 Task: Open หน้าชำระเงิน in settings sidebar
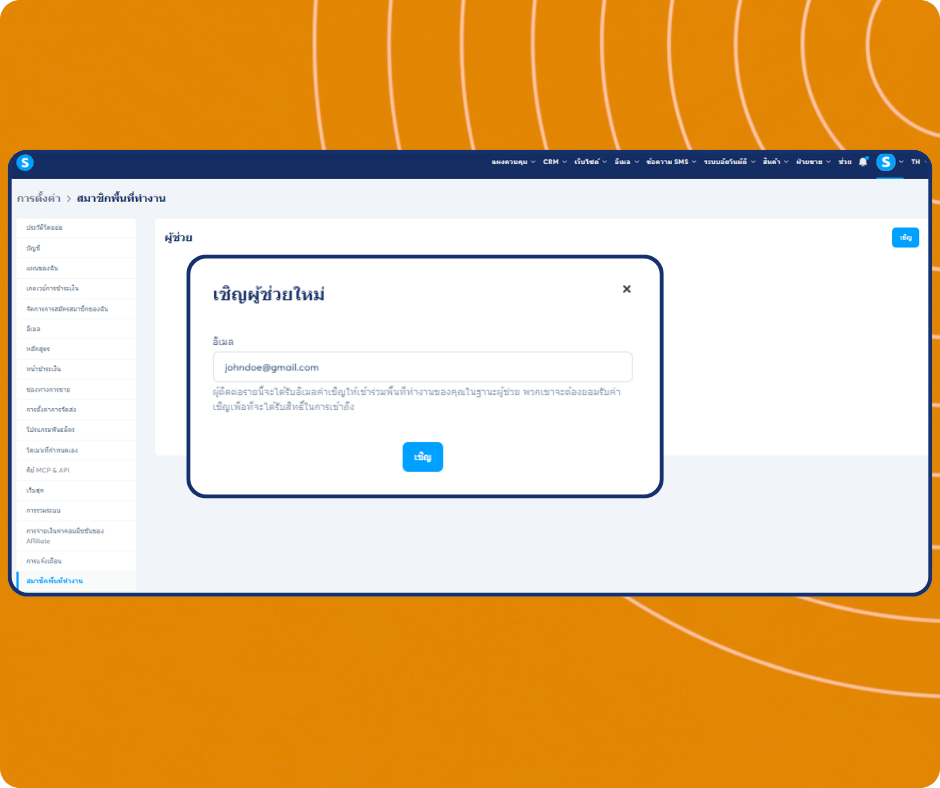pos(75,369)
